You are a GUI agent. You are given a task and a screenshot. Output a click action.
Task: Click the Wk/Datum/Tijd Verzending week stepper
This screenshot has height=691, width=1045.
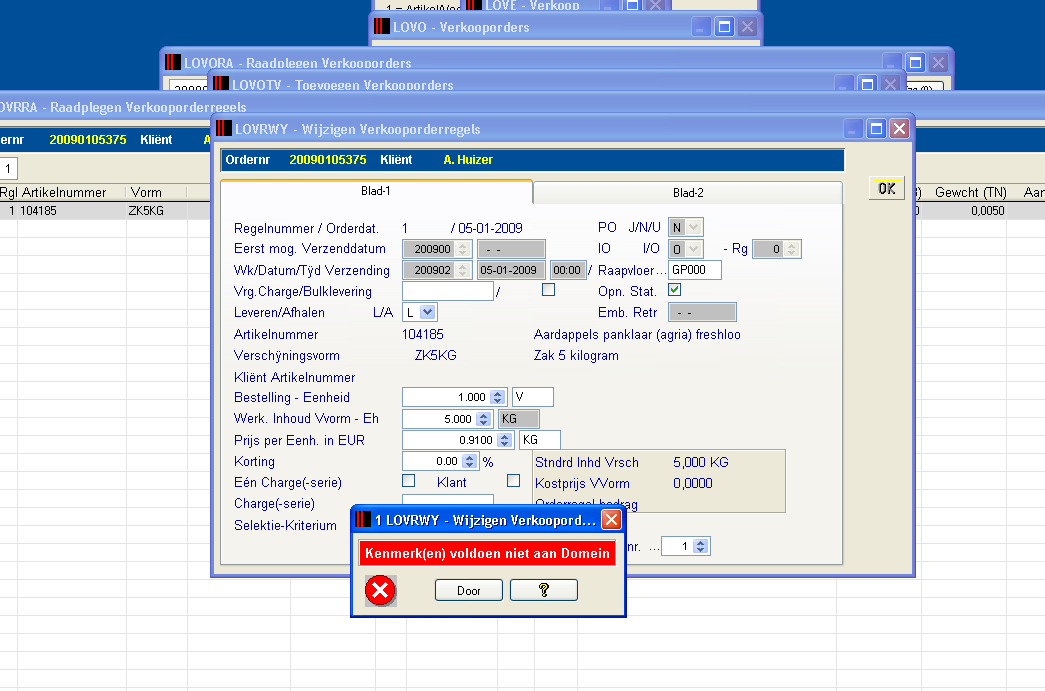(463, 271)
